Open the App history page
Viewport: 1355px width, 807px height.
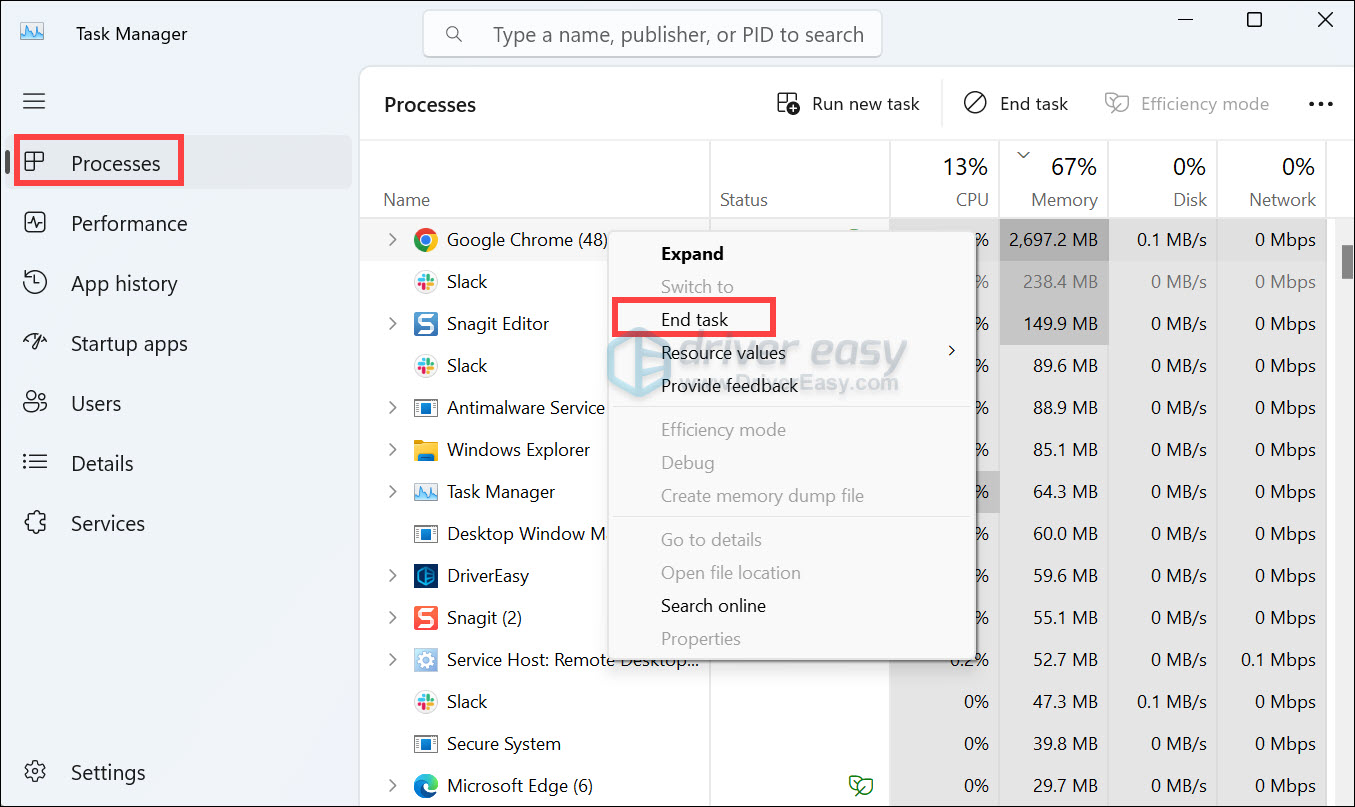pyautogui.click(x=181, y=283)
